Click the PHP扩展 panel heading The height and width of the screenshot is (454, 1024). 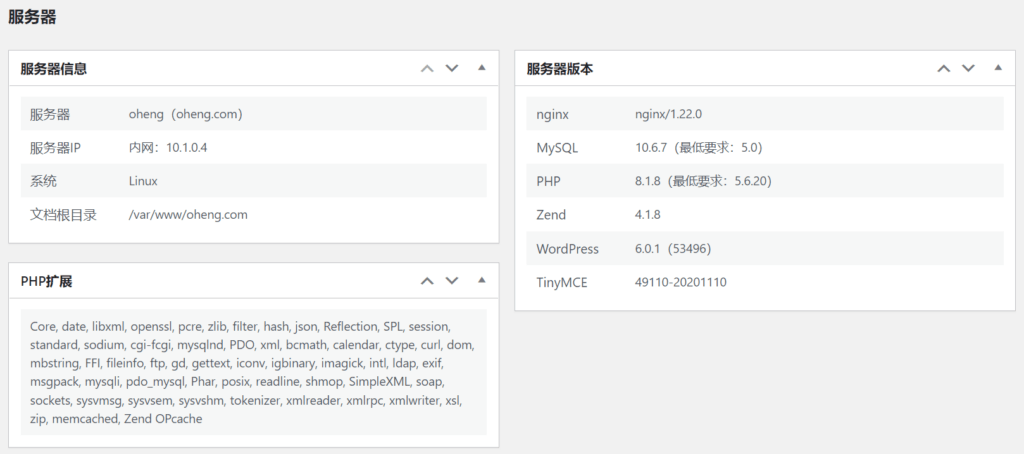46,281
